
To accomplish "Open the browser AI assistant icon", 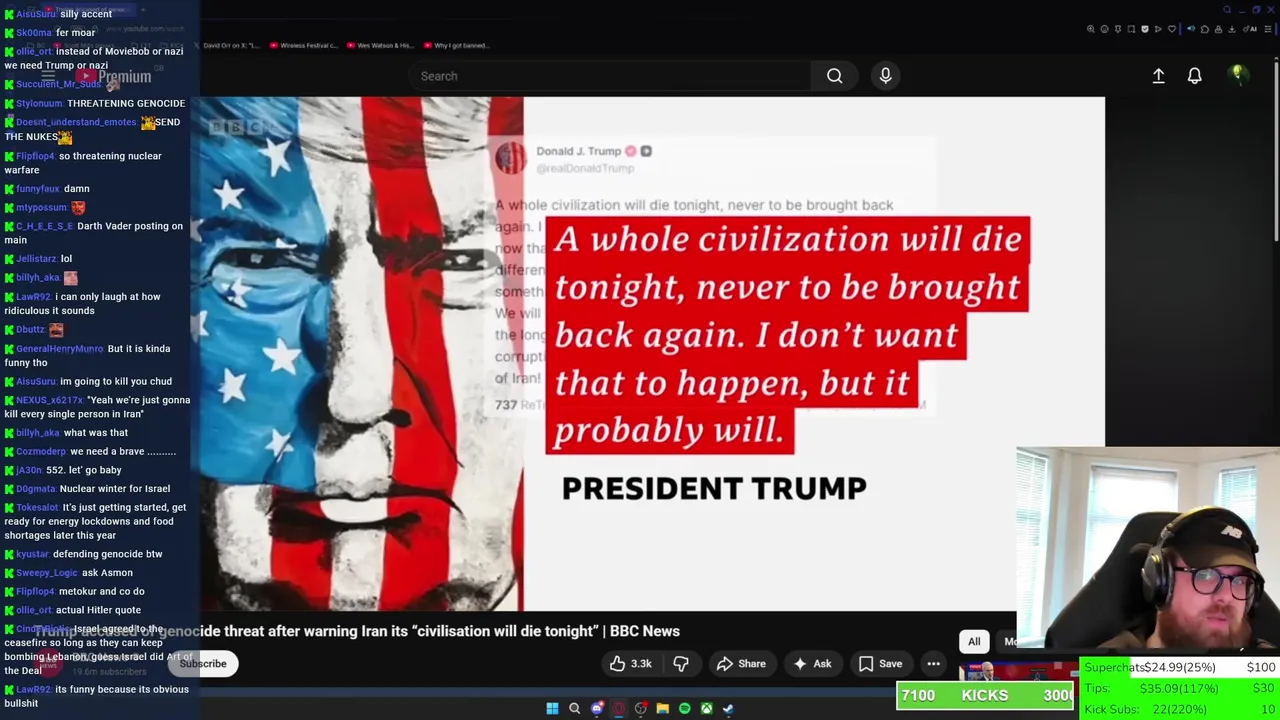I will (x=1250, y=29).
